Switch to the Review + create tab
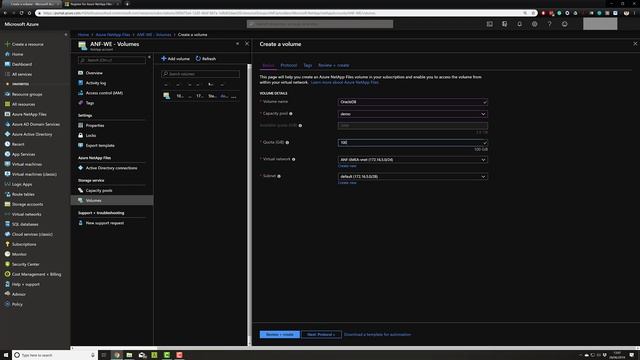This screenshot has width=640, height=360. (x=333, y=65)
